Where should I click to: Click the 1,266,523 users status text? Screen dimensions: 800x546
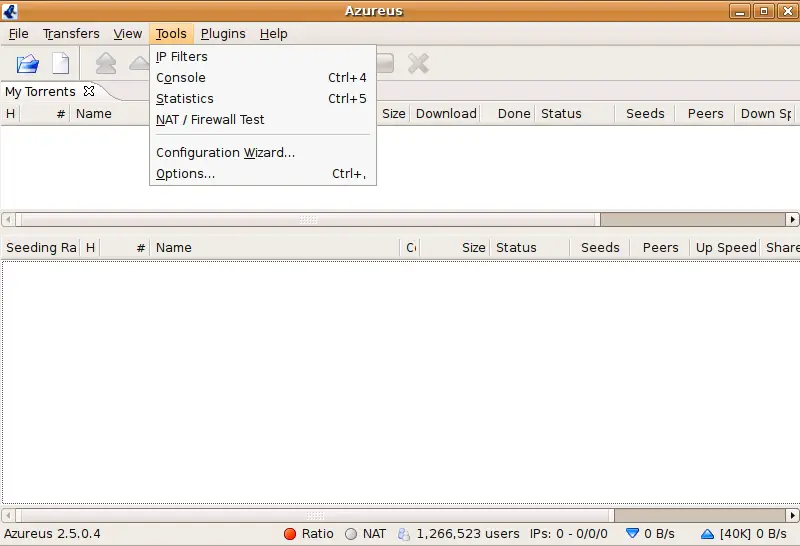pos(468,534)
